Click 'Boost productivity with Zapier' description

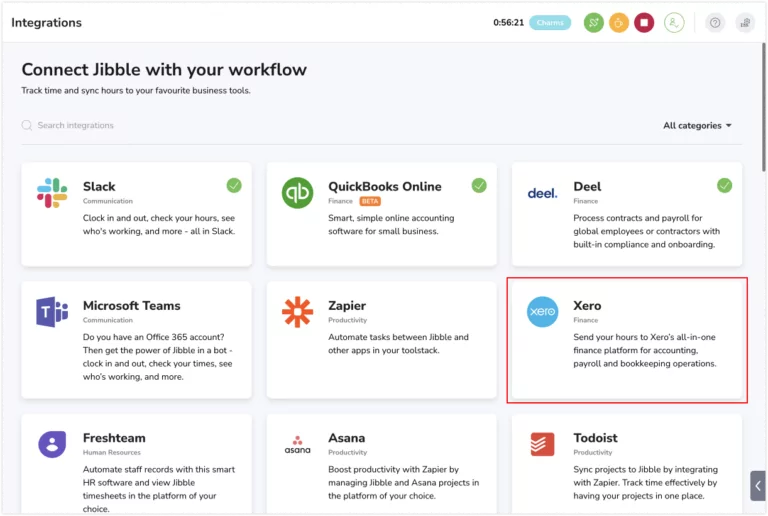tap(404, 483)
